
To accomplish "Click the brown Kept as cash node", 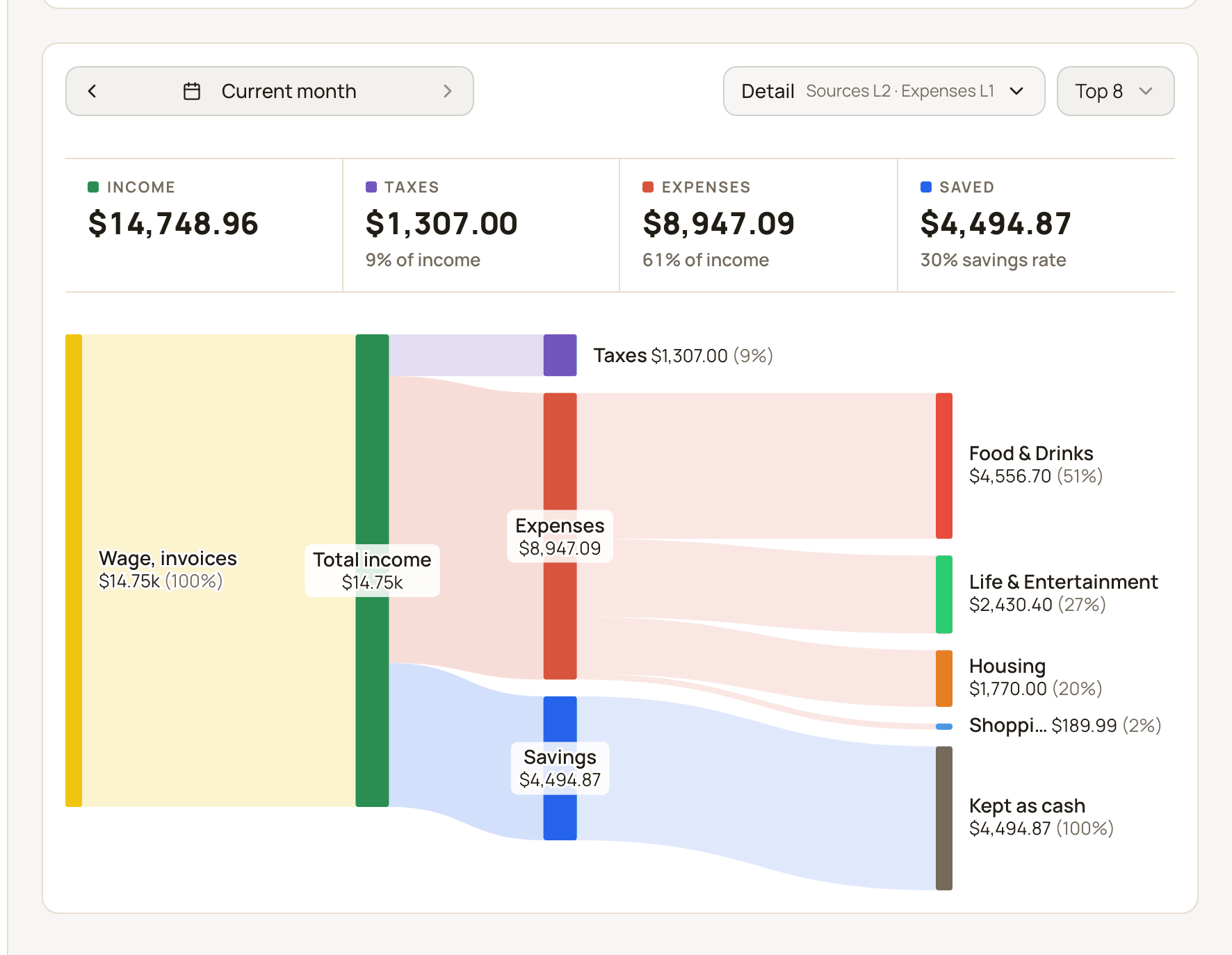I will click(944, 818).
